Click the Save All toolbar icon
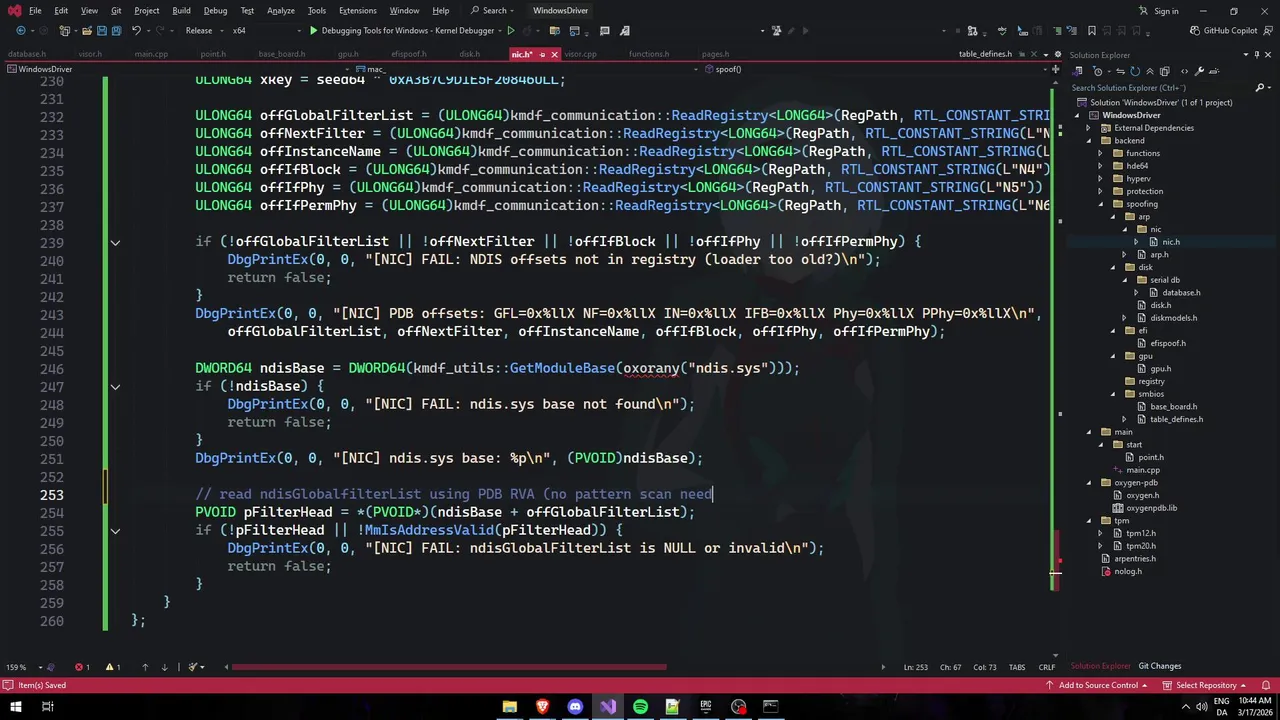 pyautogui.click(x=116, y=31)
